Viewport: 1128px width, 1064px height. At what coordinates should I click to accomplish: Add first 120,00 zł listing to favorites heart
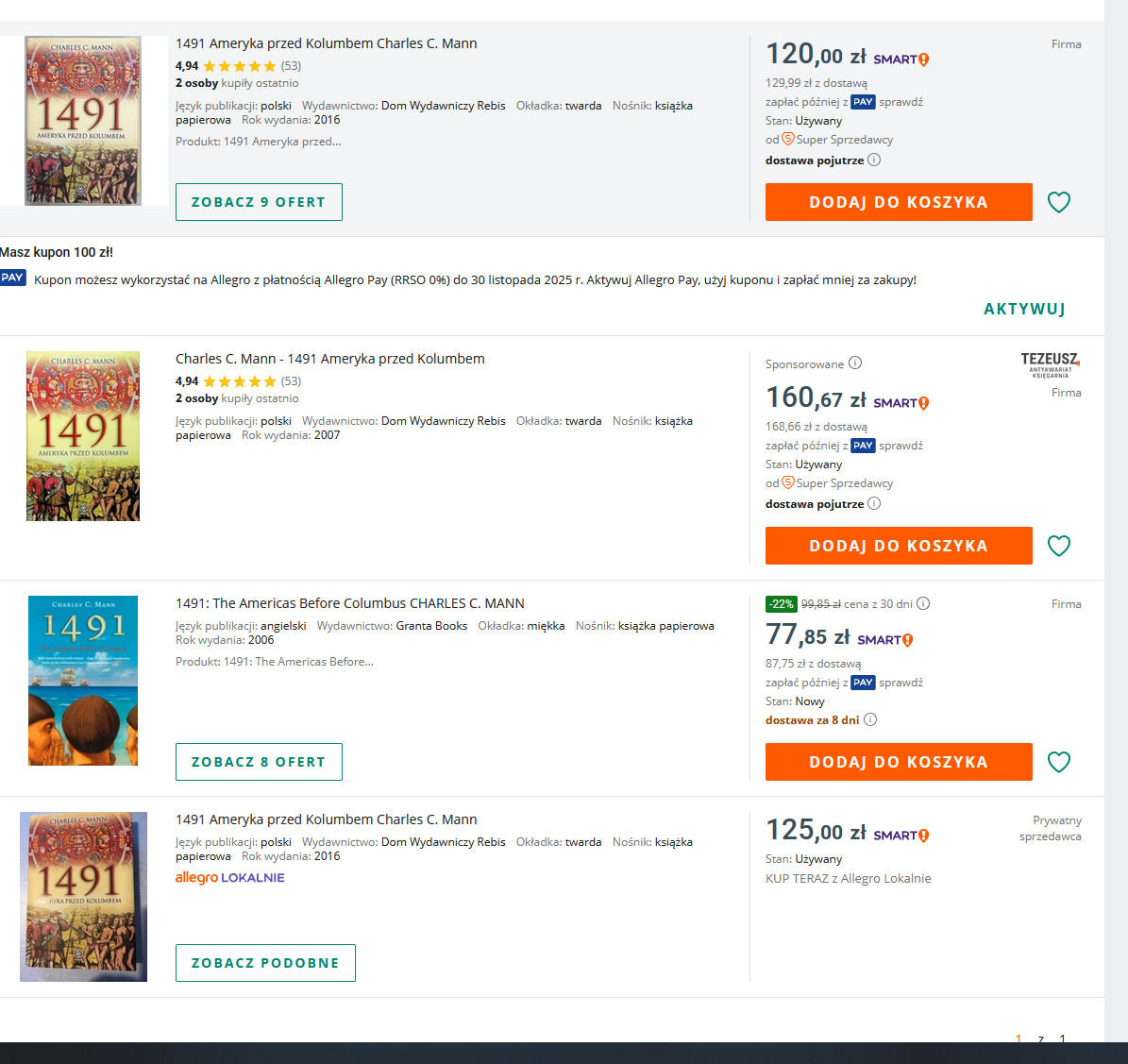[x=1058, y=202]
